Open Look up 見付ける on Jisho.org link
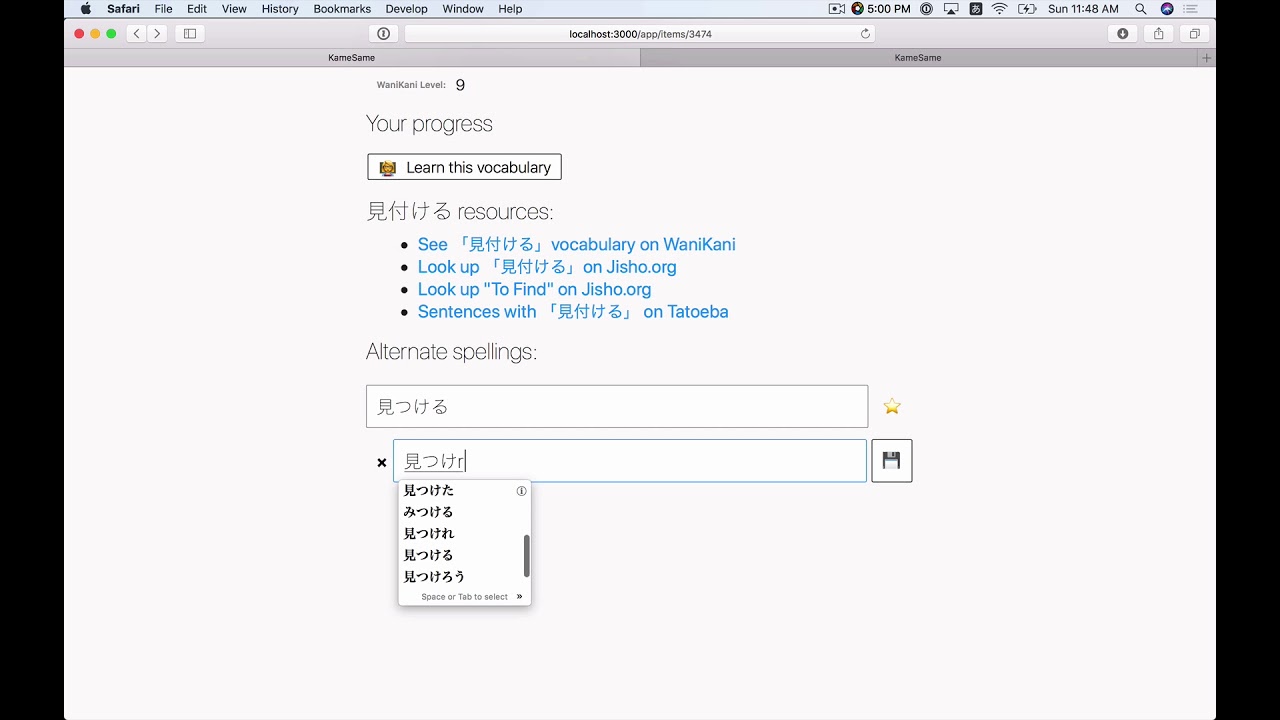This screenshot has width=1280, height=720. [547, 267]
